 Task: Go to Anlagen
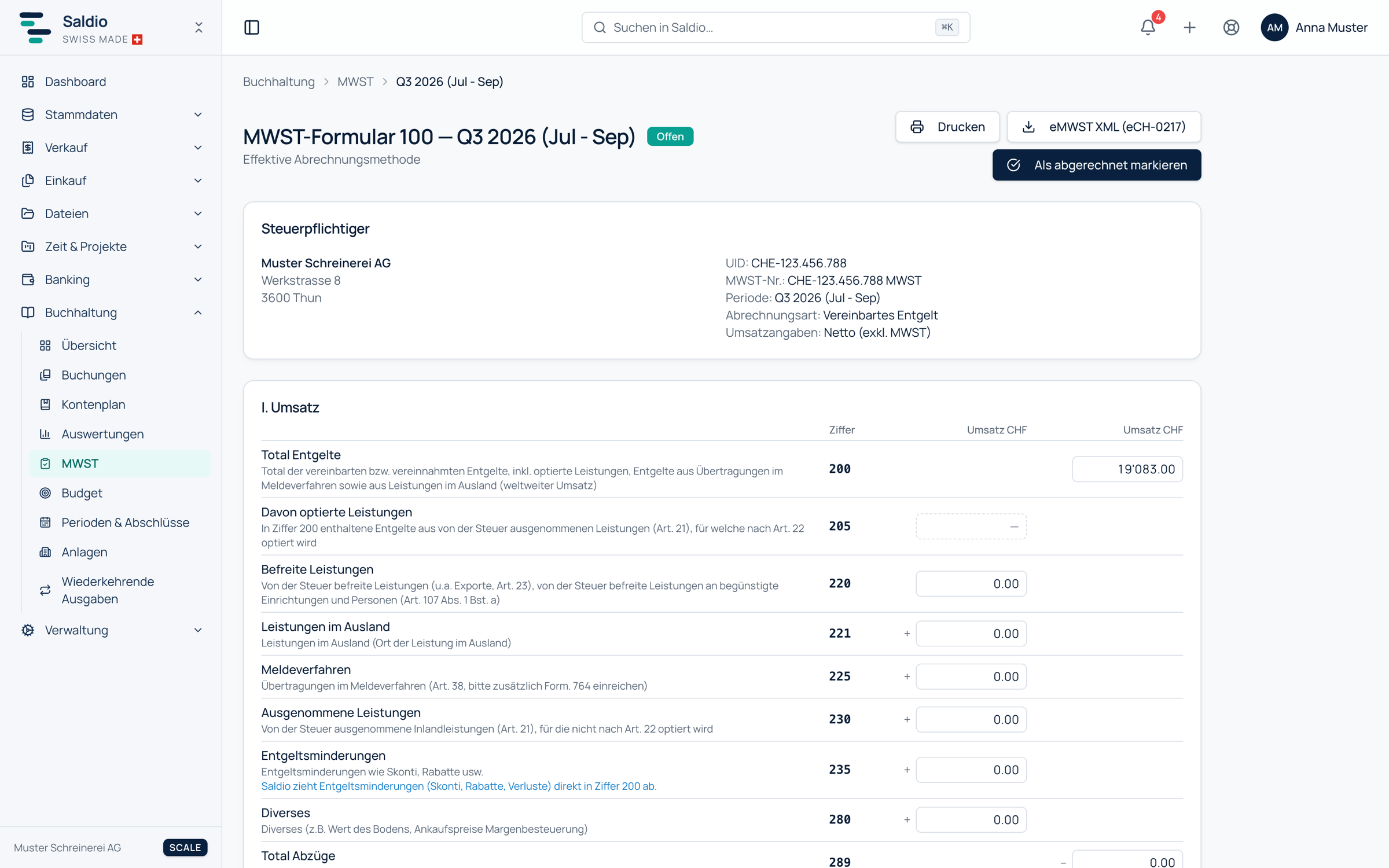(x=120, y=552)
